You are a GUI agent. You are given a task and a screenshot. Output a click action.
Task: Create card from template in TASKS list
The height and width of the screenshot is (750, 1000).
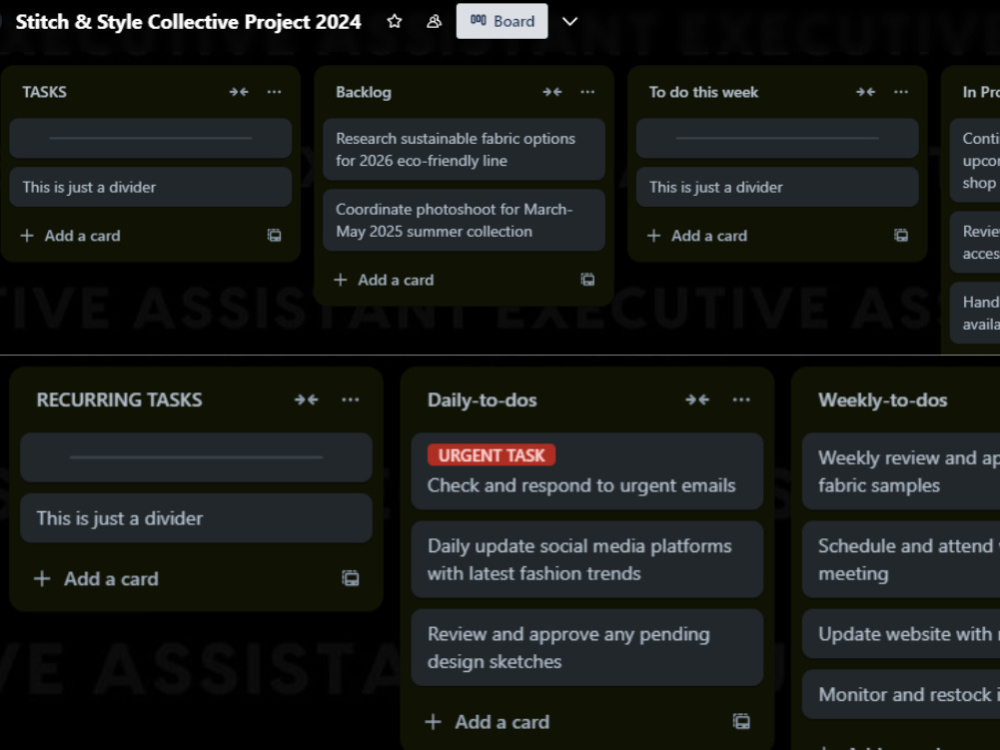[x=274, y=235]
